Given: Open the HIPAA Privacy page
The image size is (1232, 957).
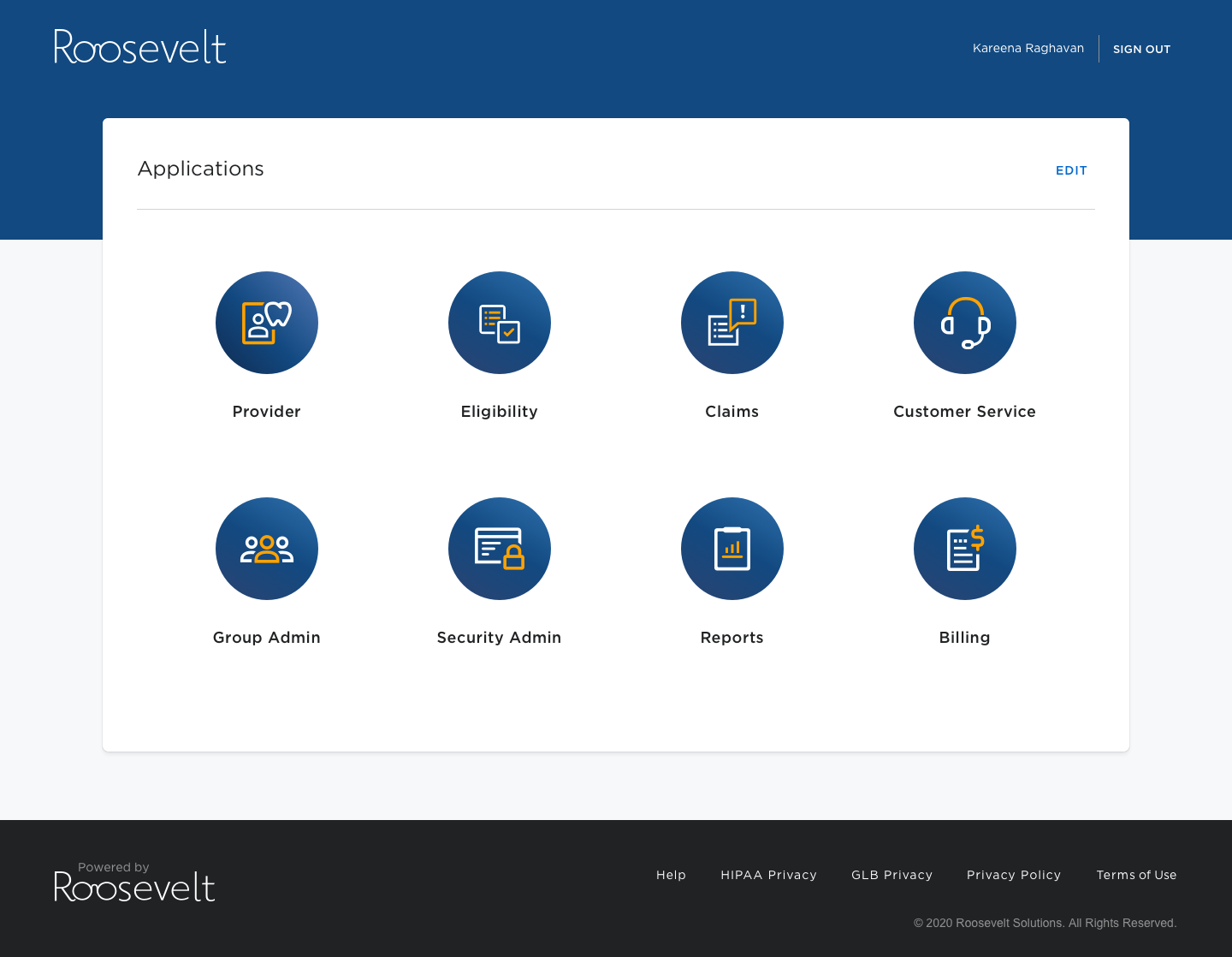Looking at the screenshot, I should point(768,875).
